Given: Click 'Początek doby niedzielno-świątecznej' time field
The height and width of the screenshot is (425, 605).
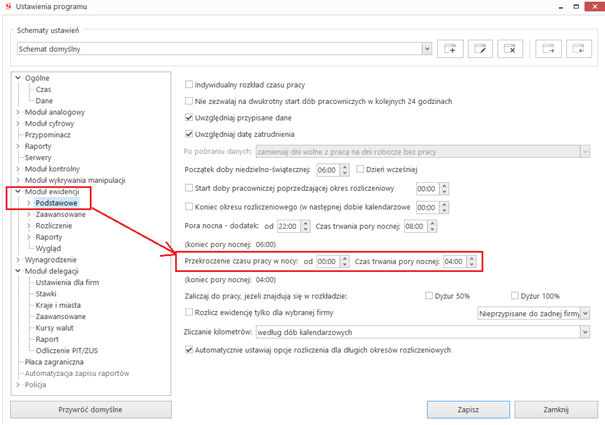Looking at the screenshot, I should [326, 170].
